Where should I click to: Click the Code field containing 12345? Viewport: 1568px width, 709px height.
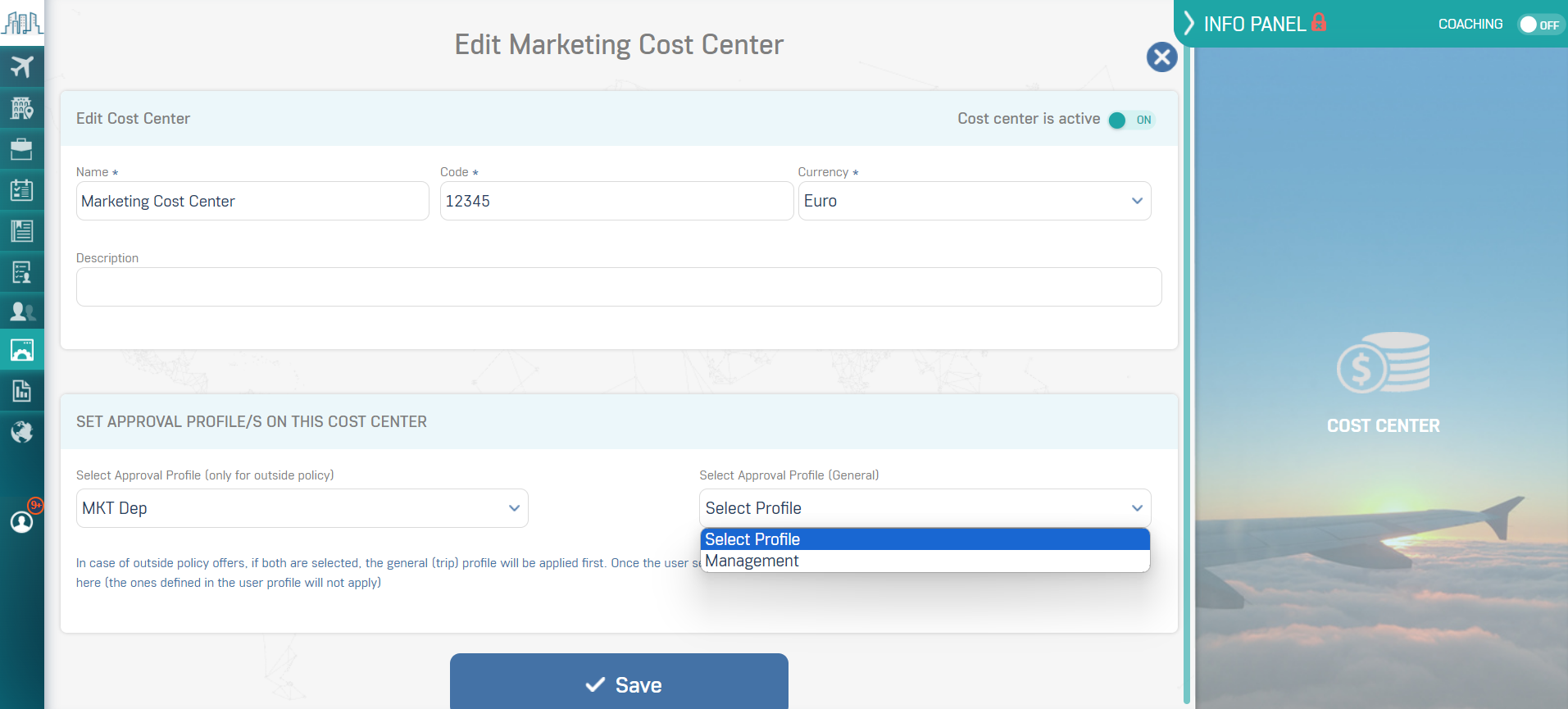click(x=616, y=202)
